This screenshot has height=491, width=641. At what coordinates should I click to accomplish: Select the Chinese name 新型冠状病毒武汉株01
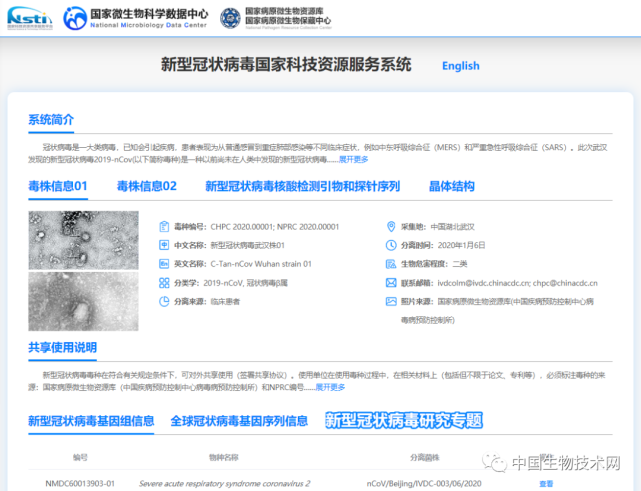point(247,245)
